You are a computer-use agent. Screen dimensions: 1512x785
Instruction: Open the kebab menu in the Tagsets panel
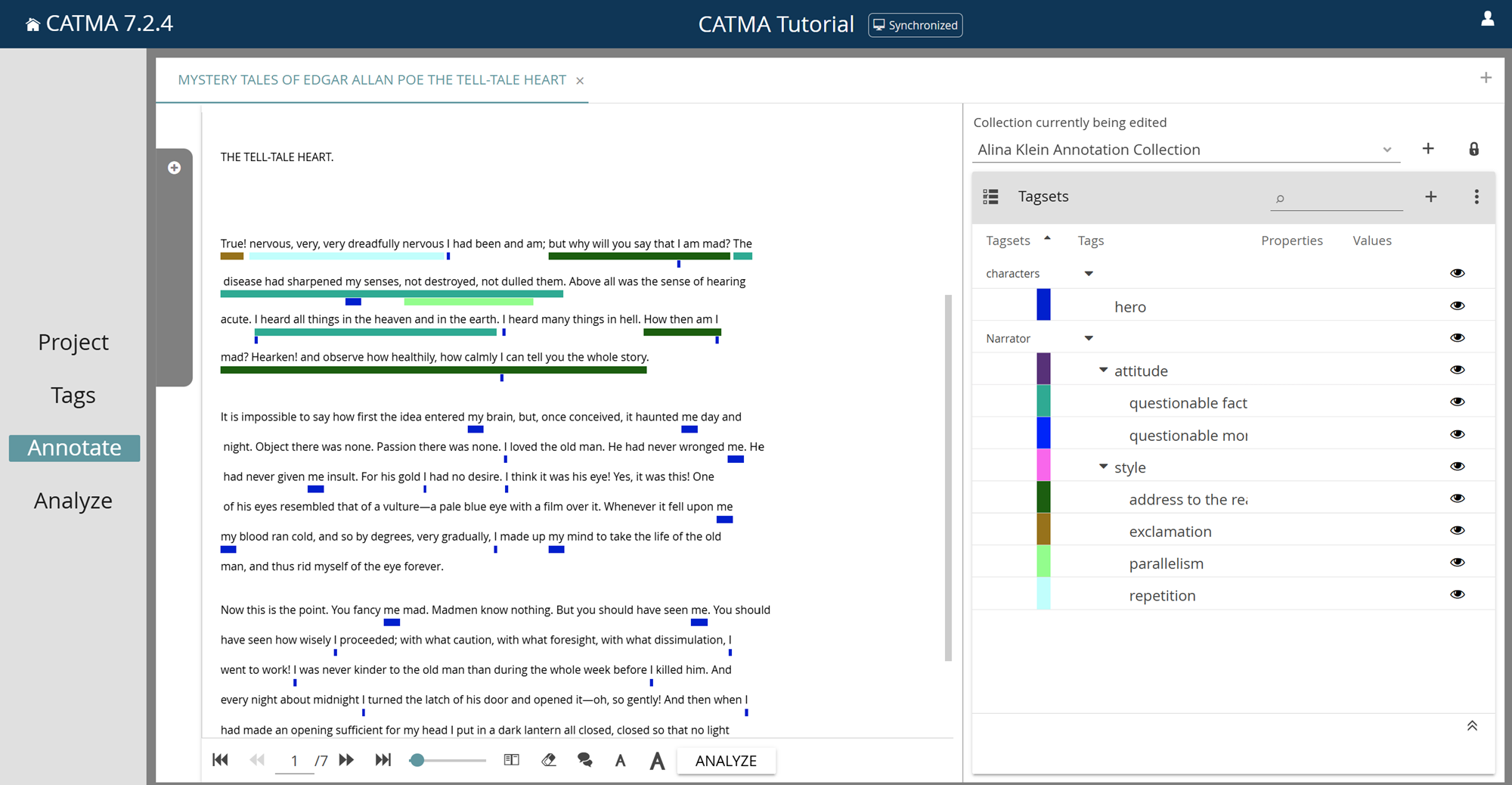pyautogui.click(x=1476, y=197)
